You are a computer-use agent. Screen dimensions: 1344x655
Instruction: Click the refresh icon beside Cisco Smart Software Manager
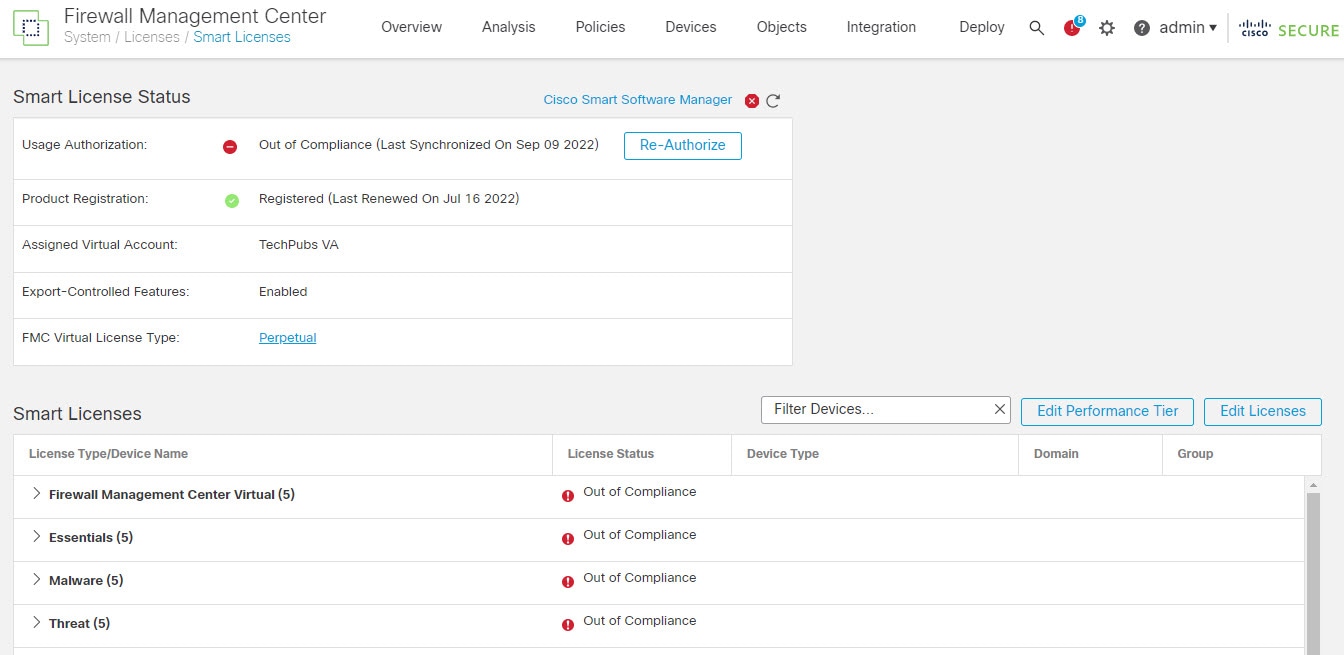(773, 101)
